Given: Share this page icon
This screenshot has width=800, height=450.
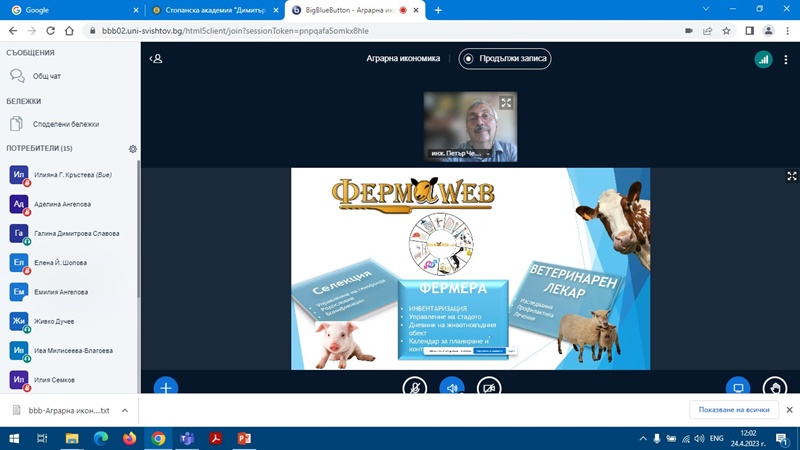Looking at the screenshot, I should point(707,31).
